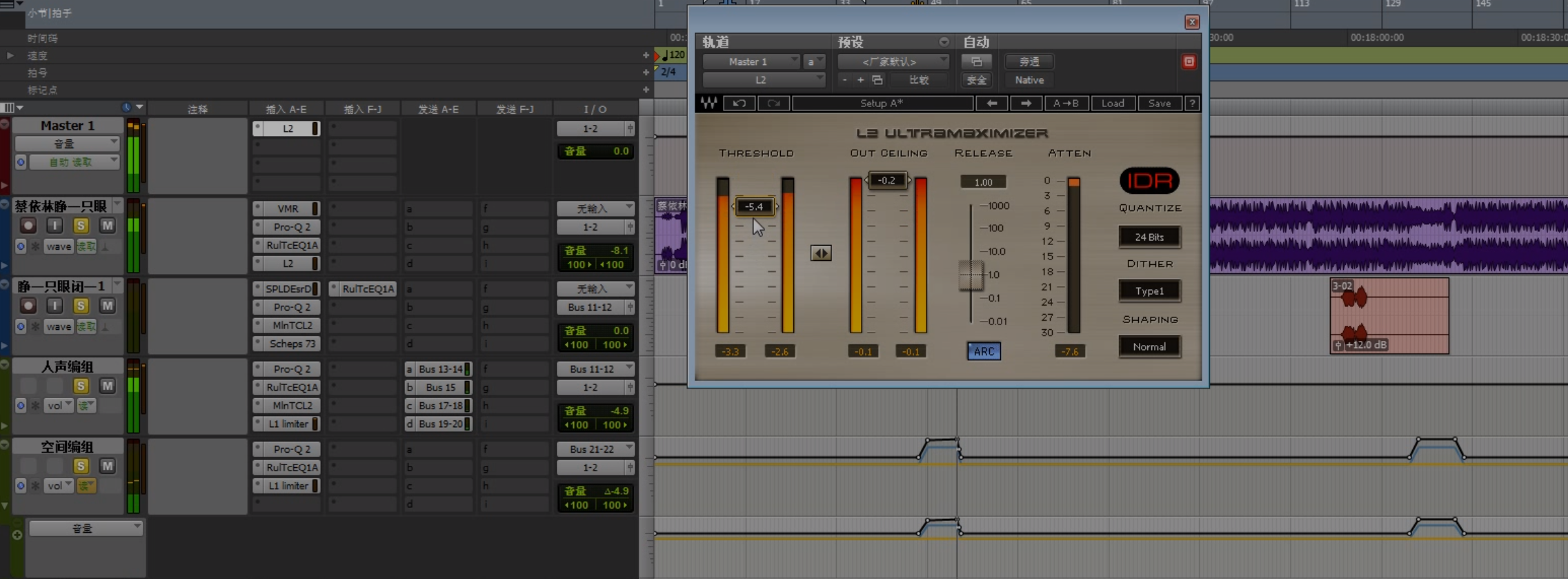Click the 旁通 bypass button
This screenshot has width=1568, height=579.
(1029, 62)
